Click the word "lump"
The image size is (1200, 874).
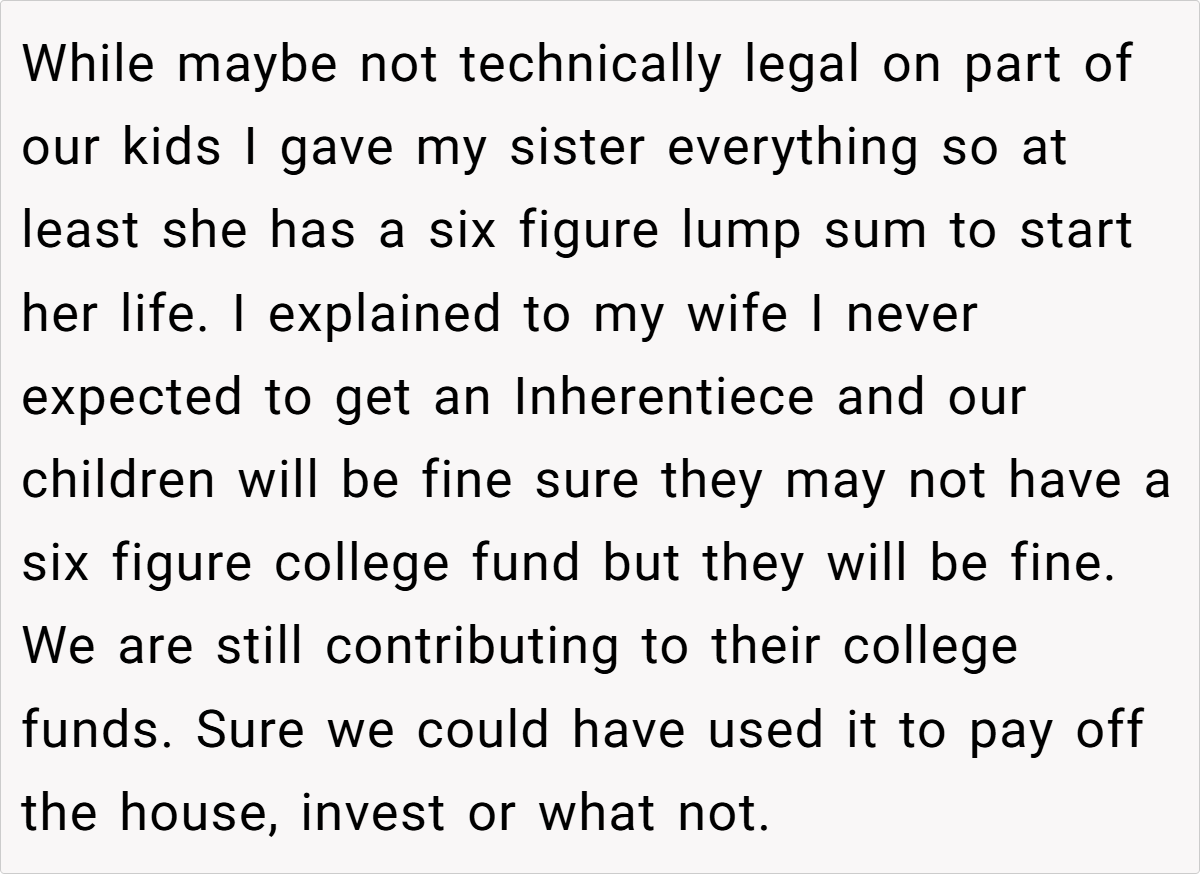tap(742, 231)
